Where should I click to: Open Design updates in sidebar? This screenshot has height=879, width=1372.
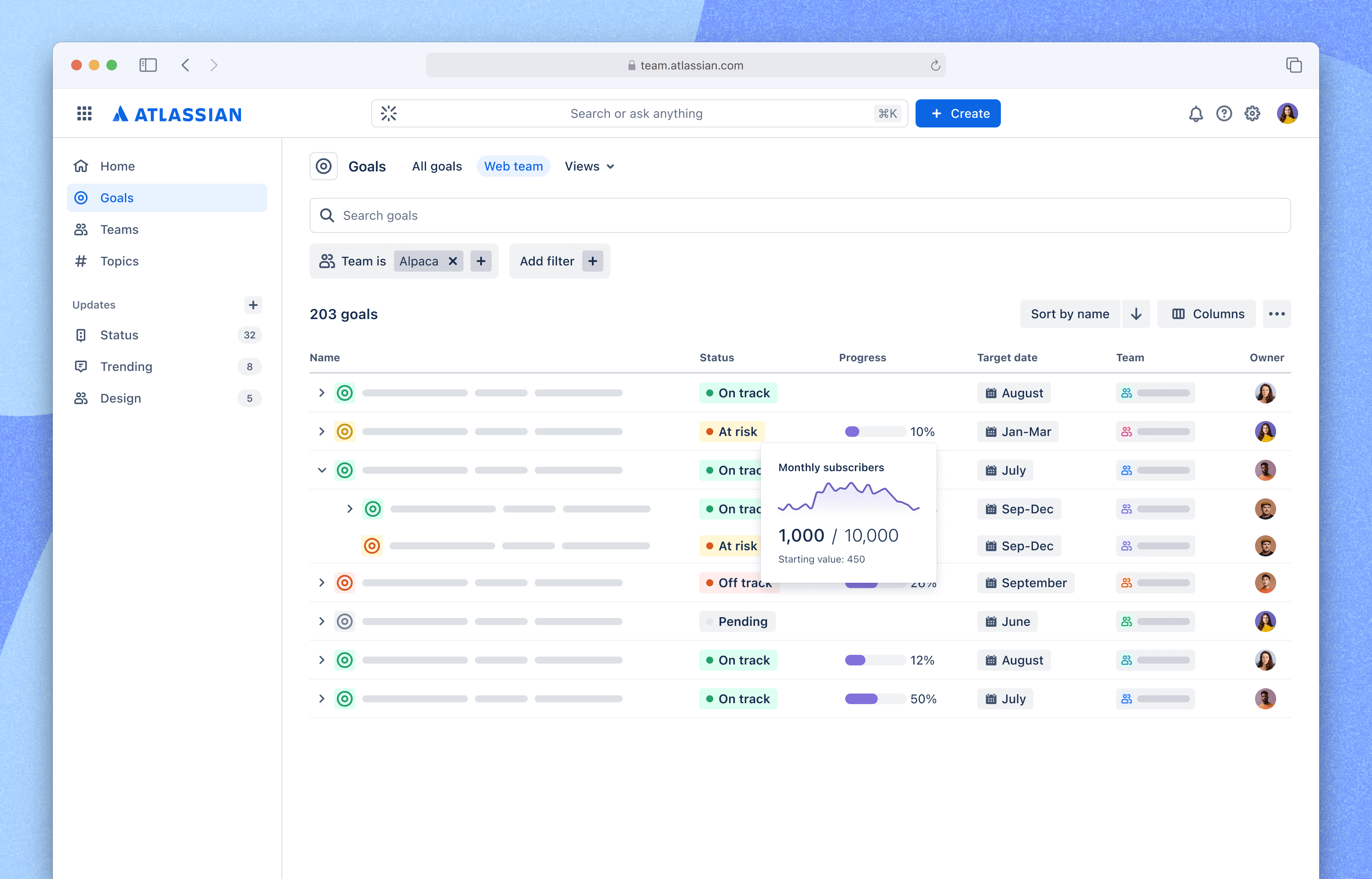tap(167, 398)
